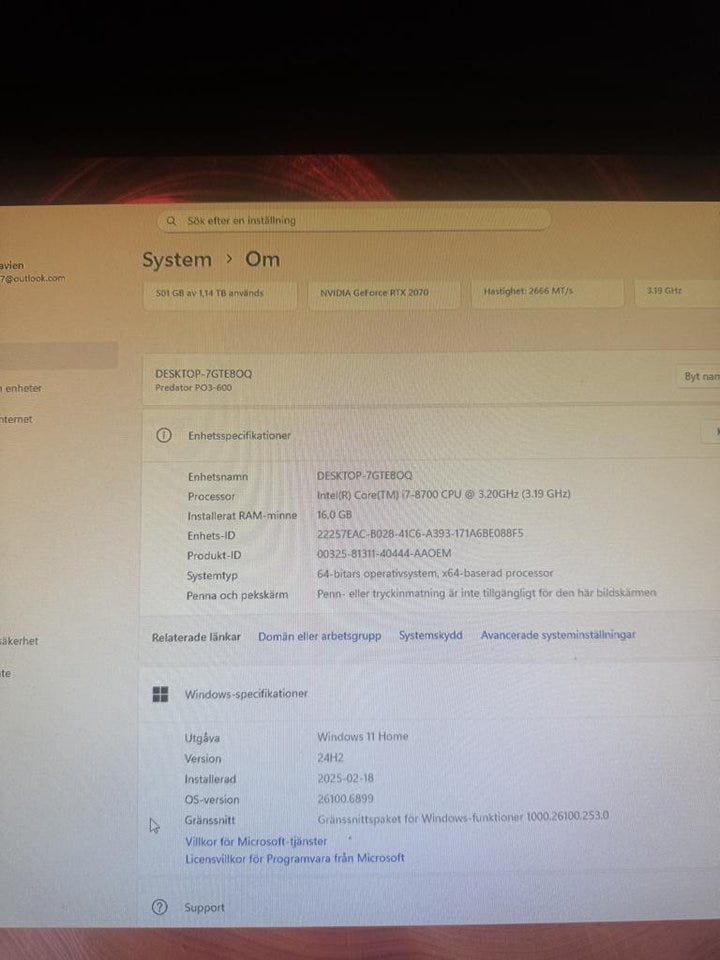720x960 pixels.
Task: Select the Gränssnitt package value text
Action: click(x=463, y=817)
